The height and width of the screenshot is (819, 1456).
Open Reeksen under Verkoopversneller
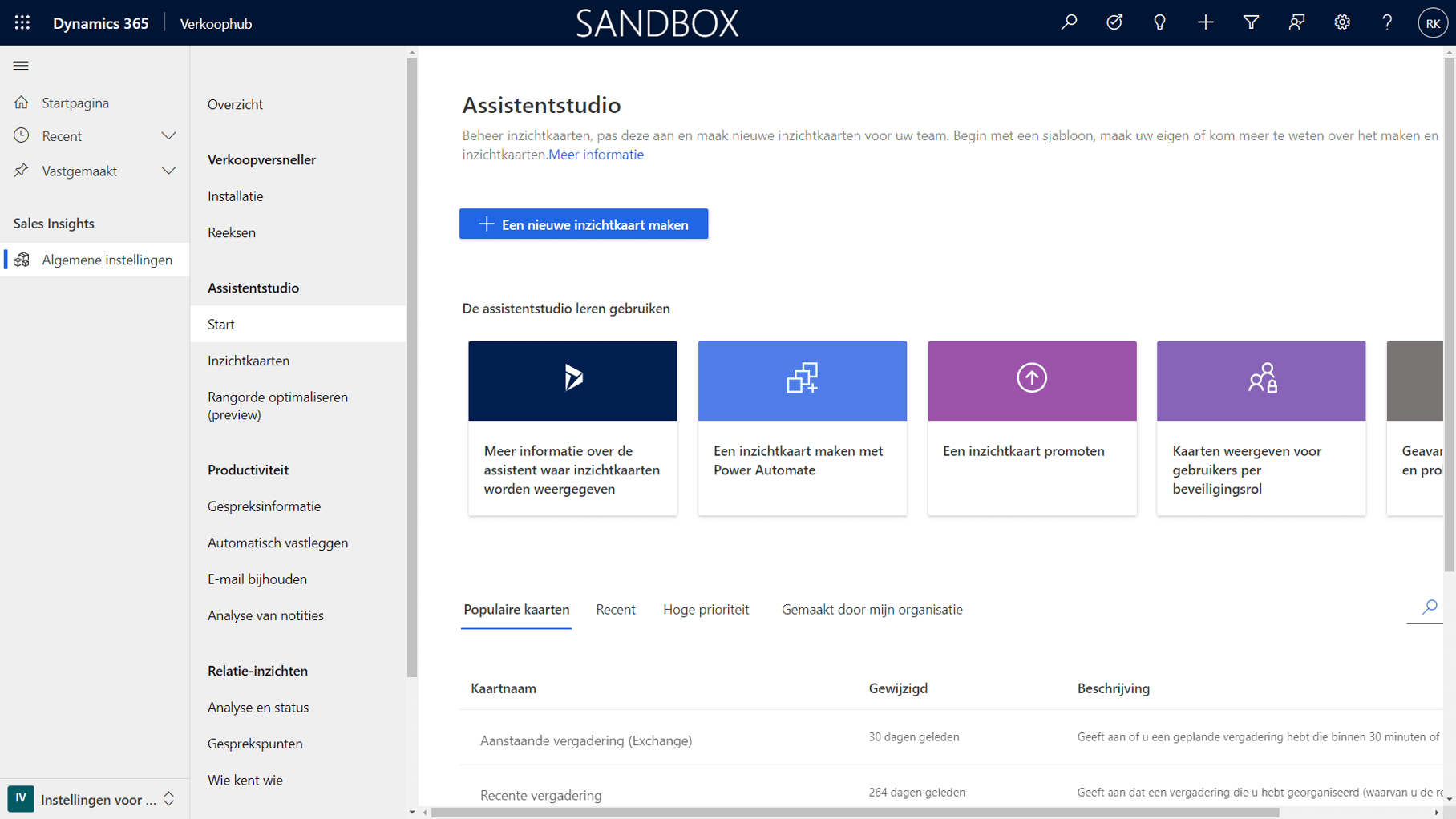232,232
